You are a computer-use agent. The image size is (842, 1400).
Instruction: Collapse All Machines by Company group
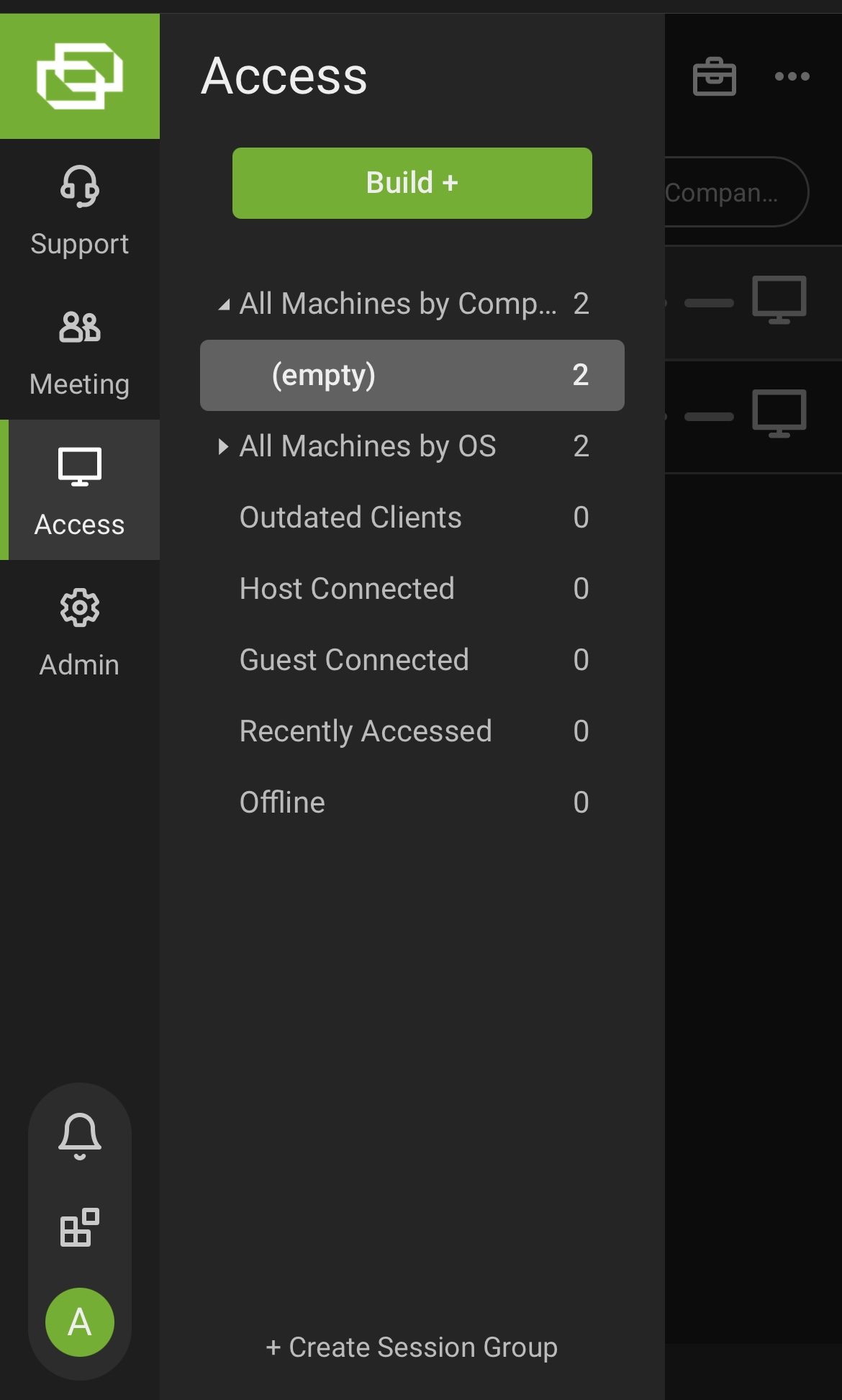[x=224, y=304]
